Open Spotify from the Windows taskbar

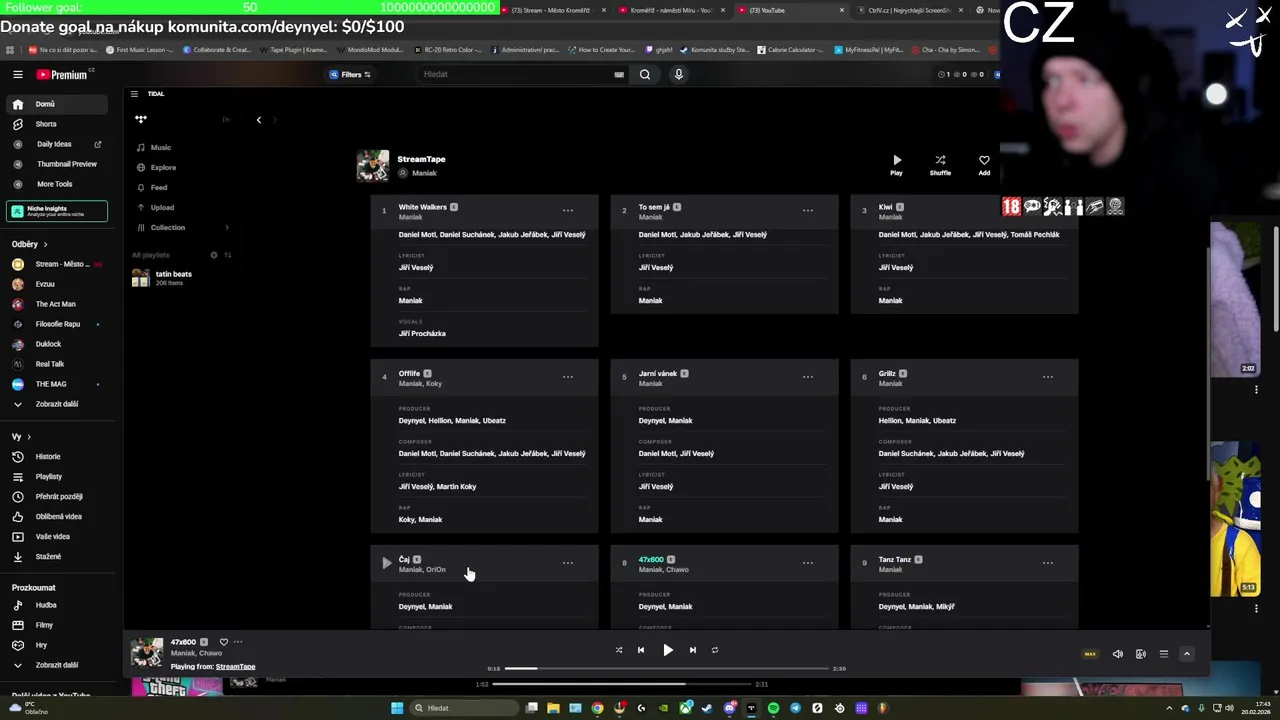[x=773, y=708]
